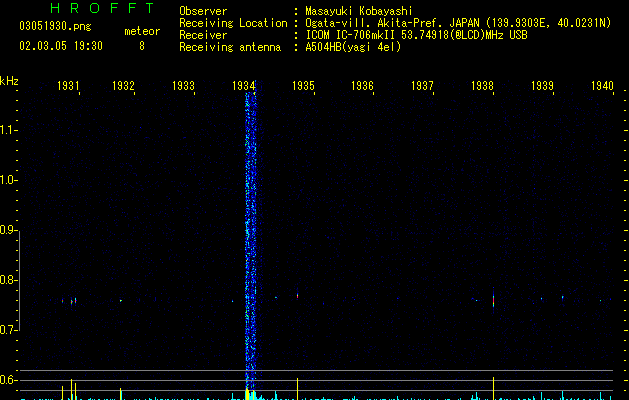Click the 0.7 kHz axis label
Image resolution: width=629 pixels, height=400 pixels.
8,330
